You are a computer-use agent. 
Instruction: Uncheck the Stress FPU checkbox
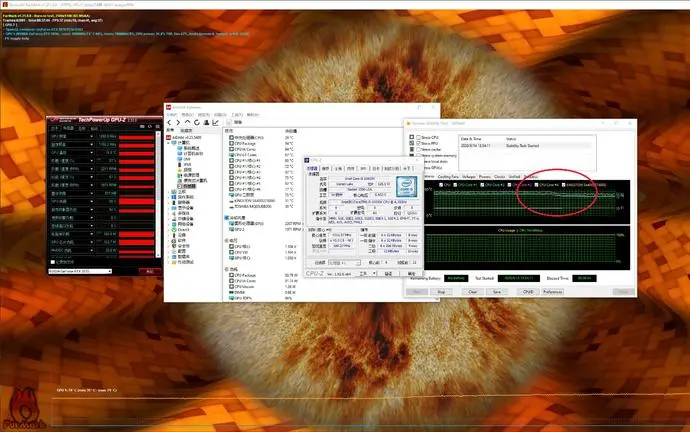click(x=418, y=143)
